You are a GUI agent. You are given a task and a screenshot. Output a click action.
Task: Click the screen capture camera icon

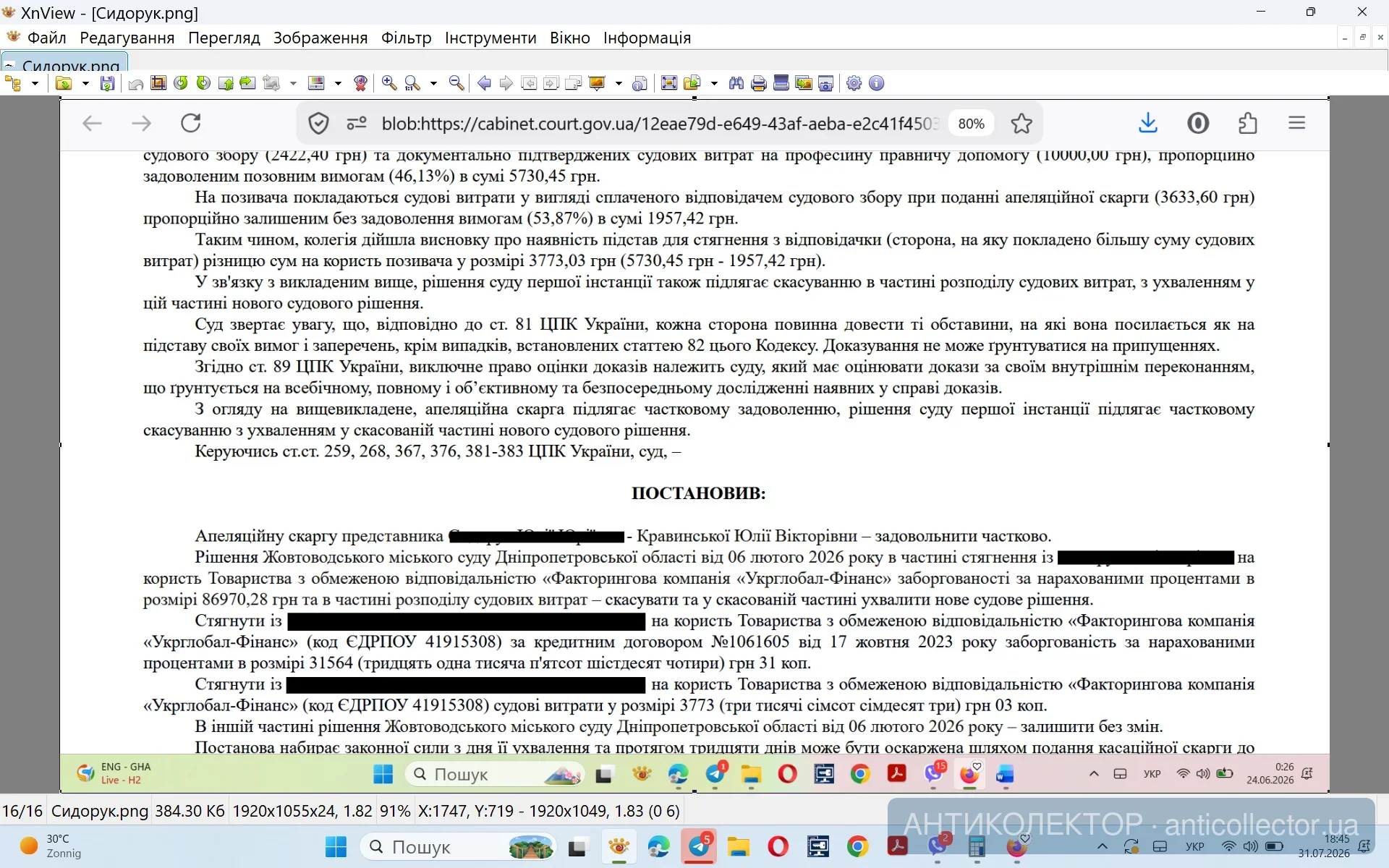point(826,83)
